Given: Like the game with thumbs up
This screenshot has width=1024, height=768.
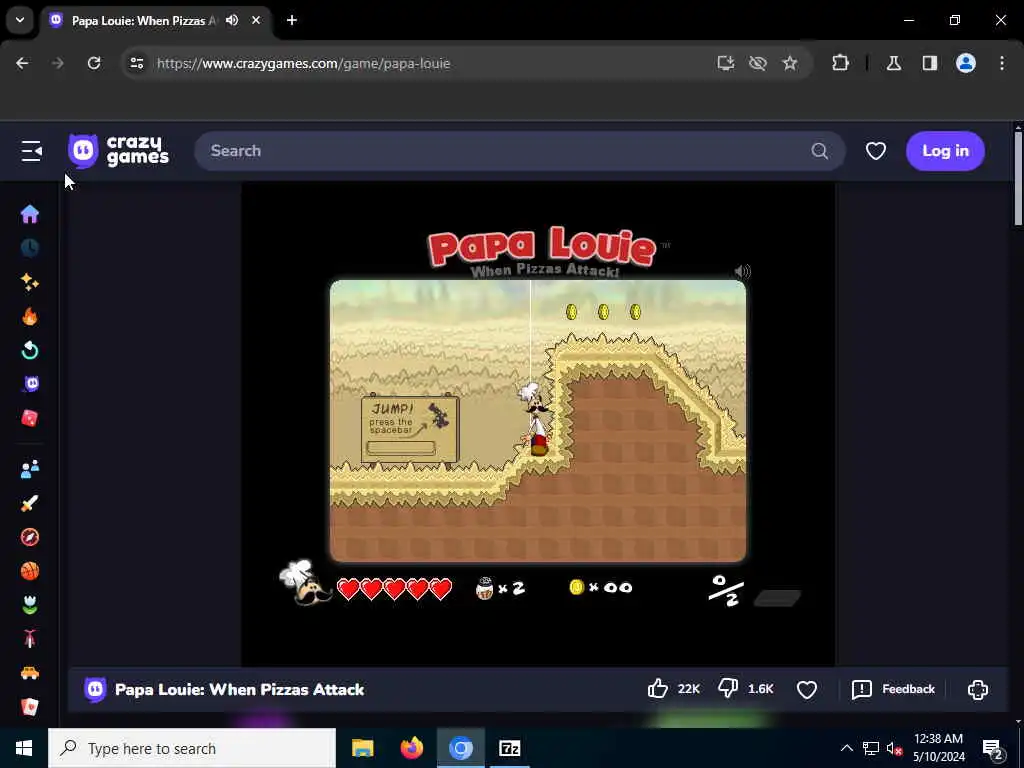Looking at the screenshot, I should 658,689.
